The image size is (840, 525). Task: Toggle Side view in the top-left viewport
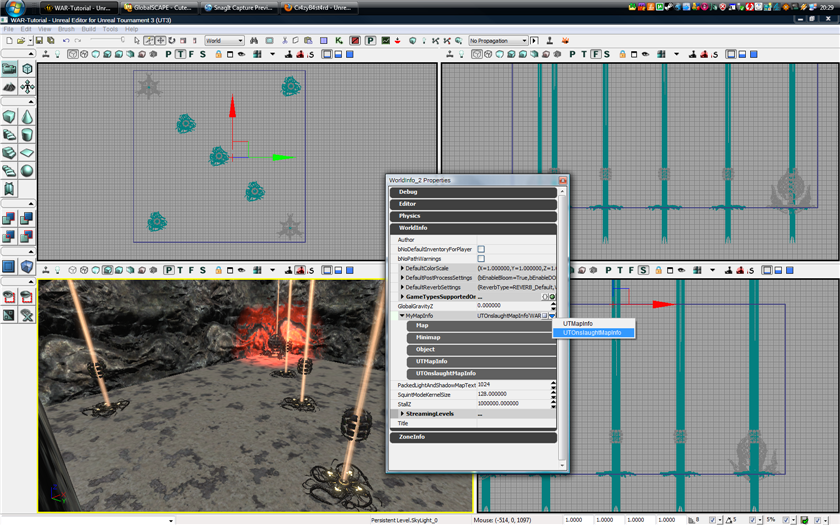pyautogui.click(x=202, y=54)
